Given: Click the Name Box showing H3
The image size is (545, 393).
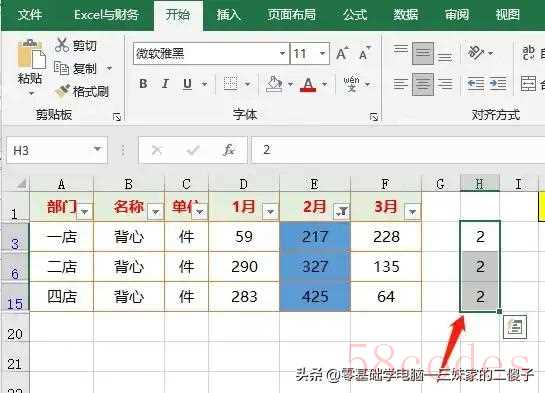Looking at the screenshot, I should pyautogui.click(x=49, y=150).
